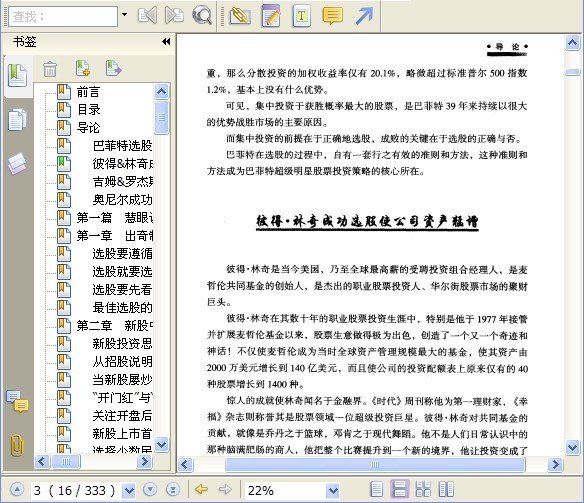
Task: Open the 从招股说明 bookmark
Action: tap(123, 362)
